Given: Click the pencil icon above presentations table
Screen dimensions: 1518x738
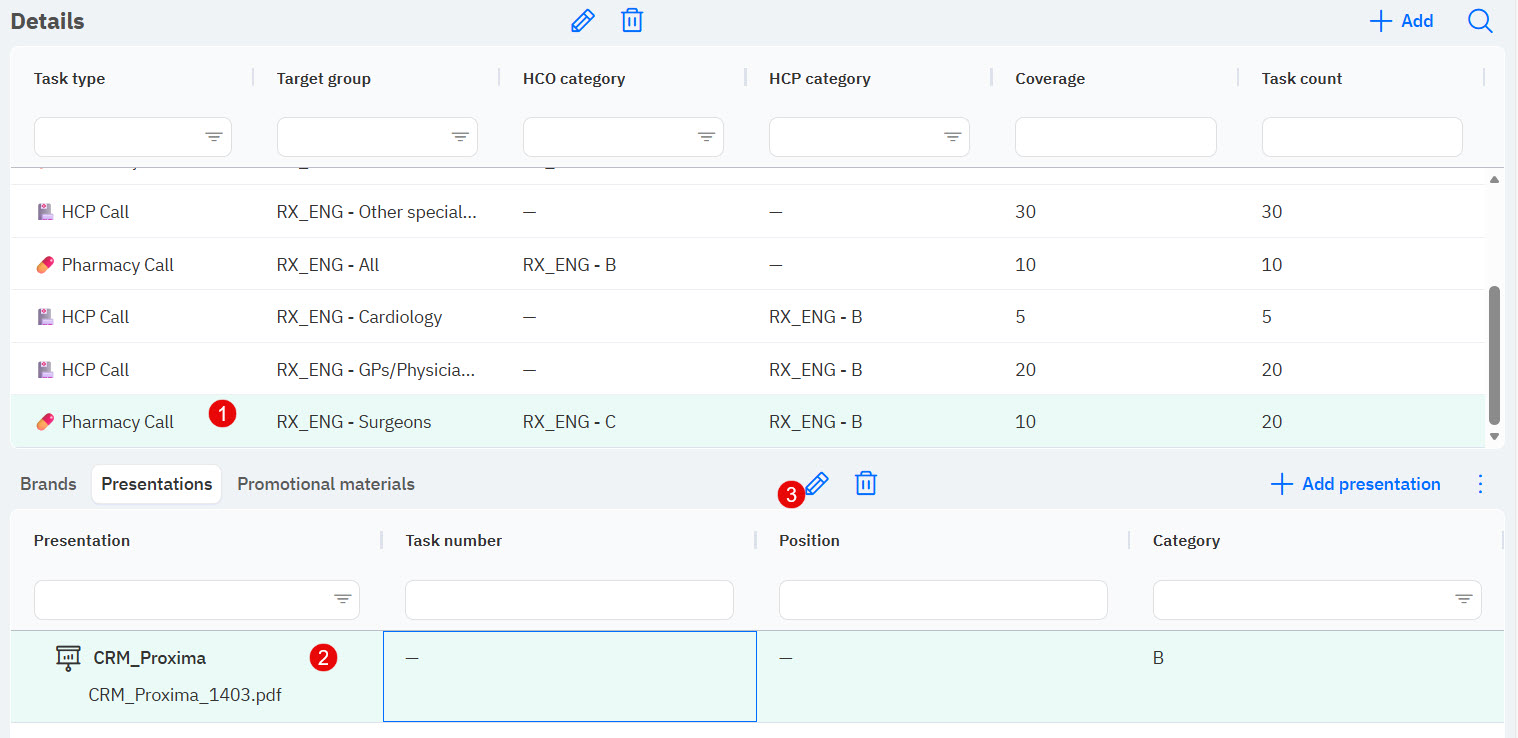Looking at the screenshot, I should point(817,484).
